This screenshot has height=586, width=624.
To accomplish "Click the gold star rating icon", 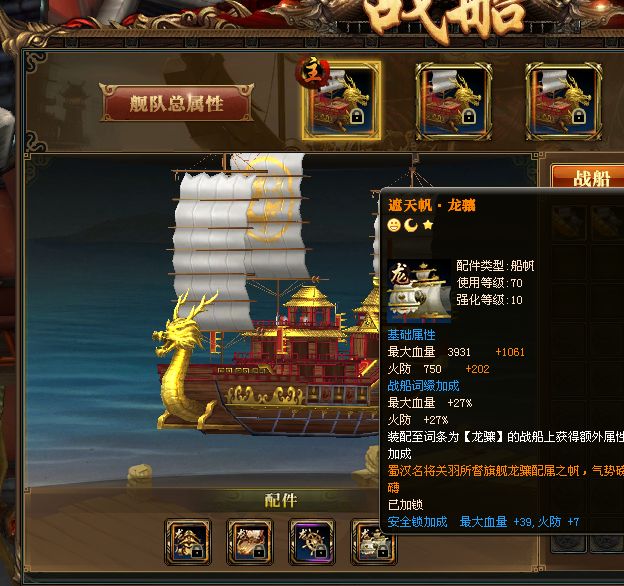I will [428, 225].
